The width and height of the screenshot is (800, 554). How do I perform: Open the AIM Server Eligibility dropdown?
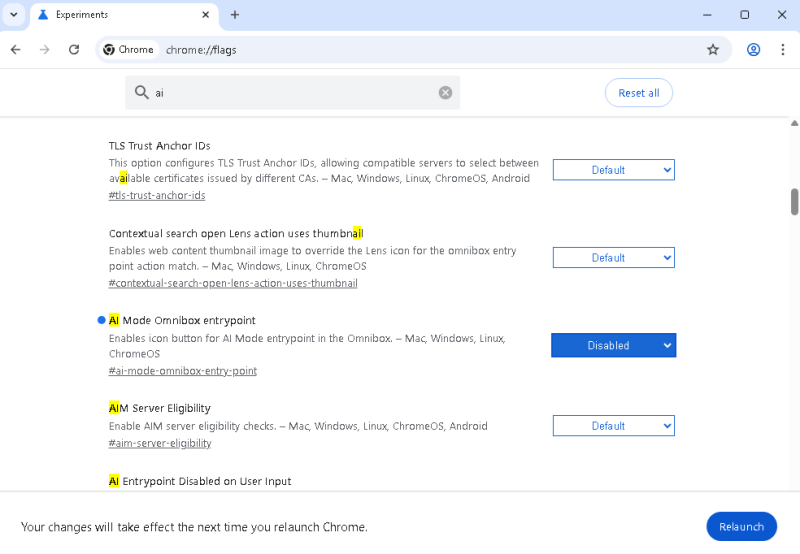coord(614,426)
